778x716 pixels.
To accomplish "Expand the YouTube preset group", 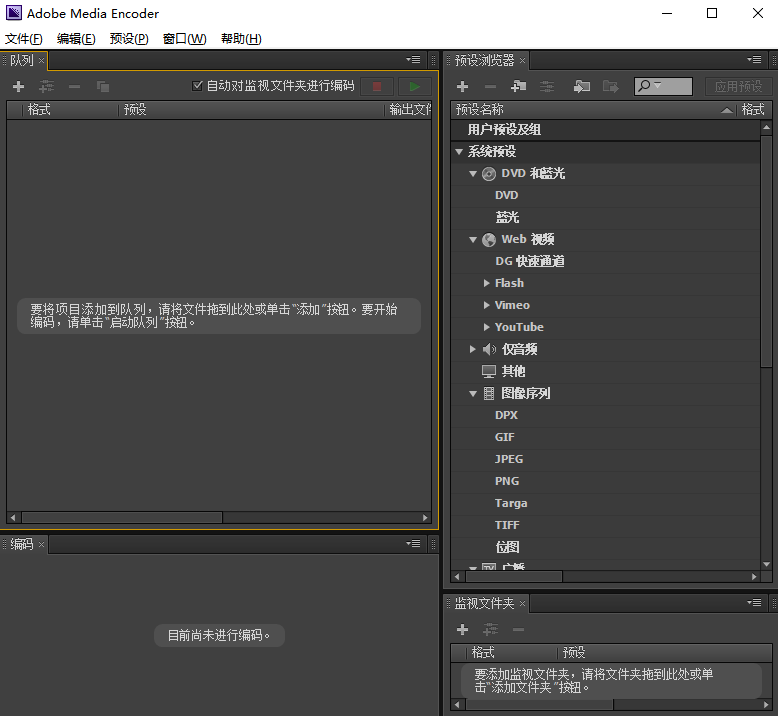I will coord(486,327).
